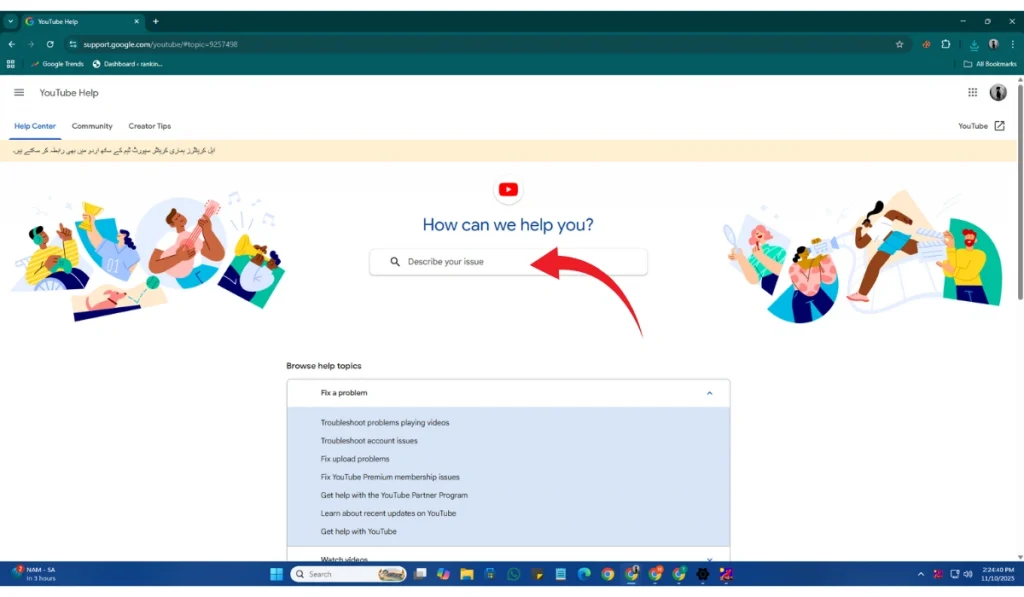Bookmark this page with the star icon

899,44
